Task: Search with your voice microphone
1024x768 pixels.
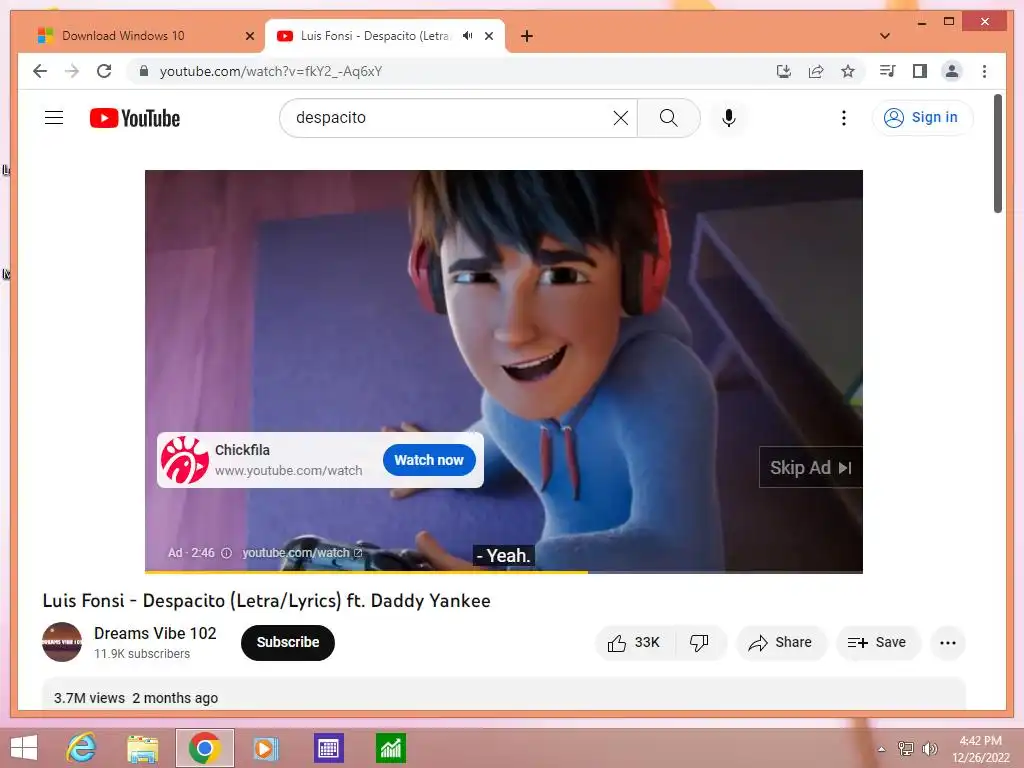Action: click(x=729, y=118)
